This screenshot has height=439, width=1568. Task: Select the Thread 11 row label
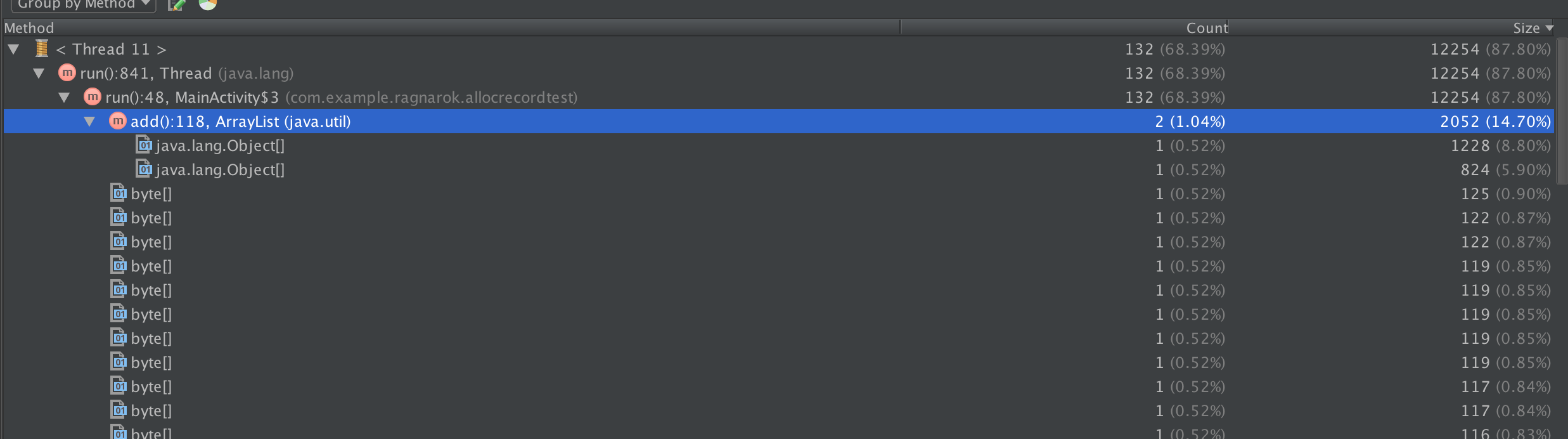pos(111,49)
